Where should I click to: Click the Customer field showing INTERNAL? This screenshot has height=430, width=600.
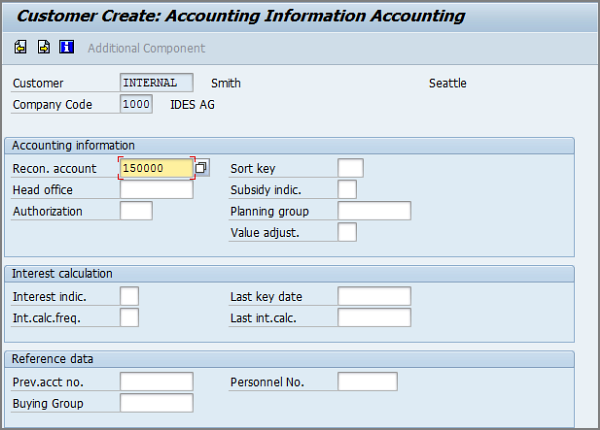tap(156, 83)
